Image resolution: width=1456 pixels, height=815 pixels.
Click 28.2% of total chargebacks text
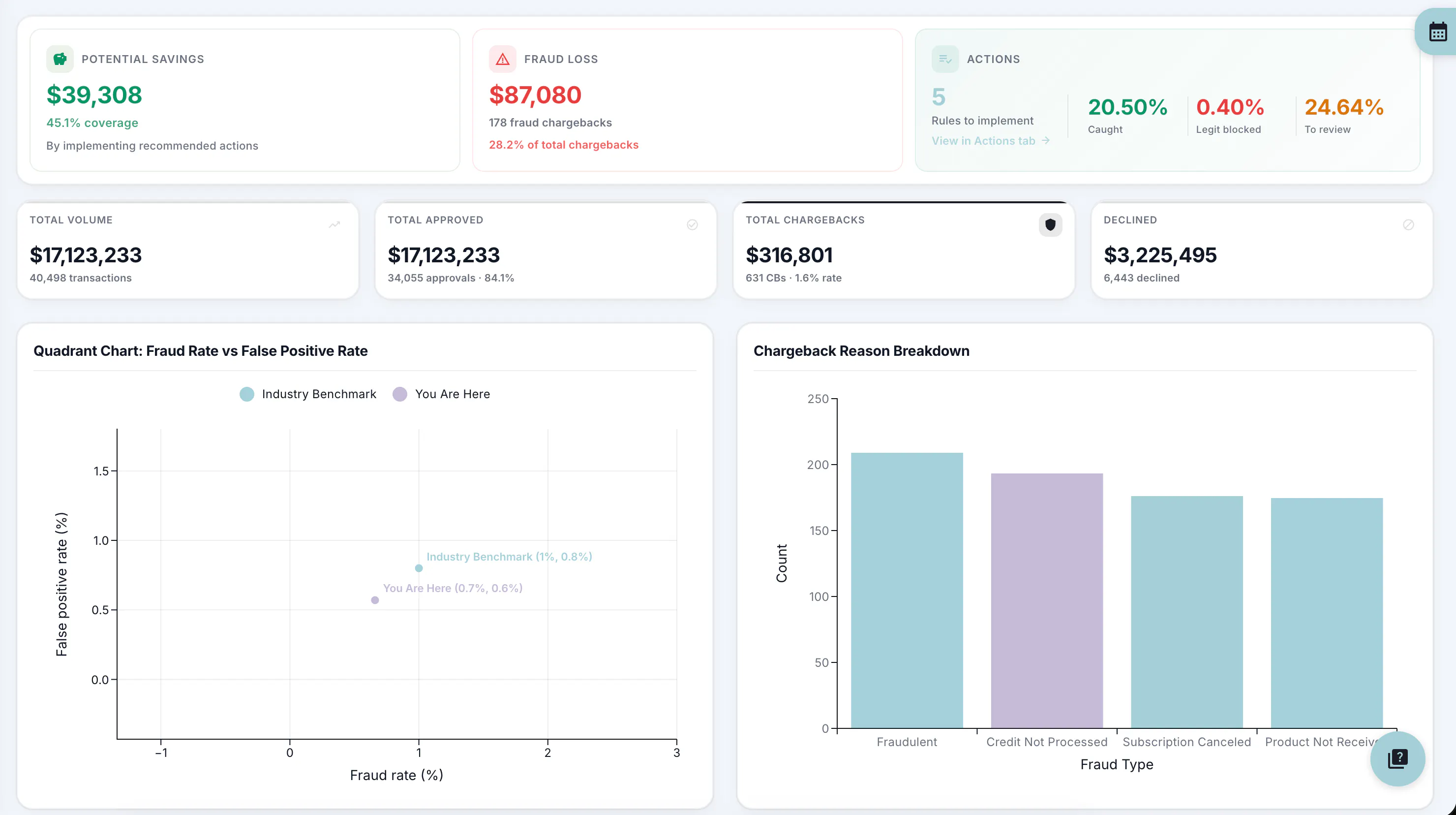tap(564, 145)
